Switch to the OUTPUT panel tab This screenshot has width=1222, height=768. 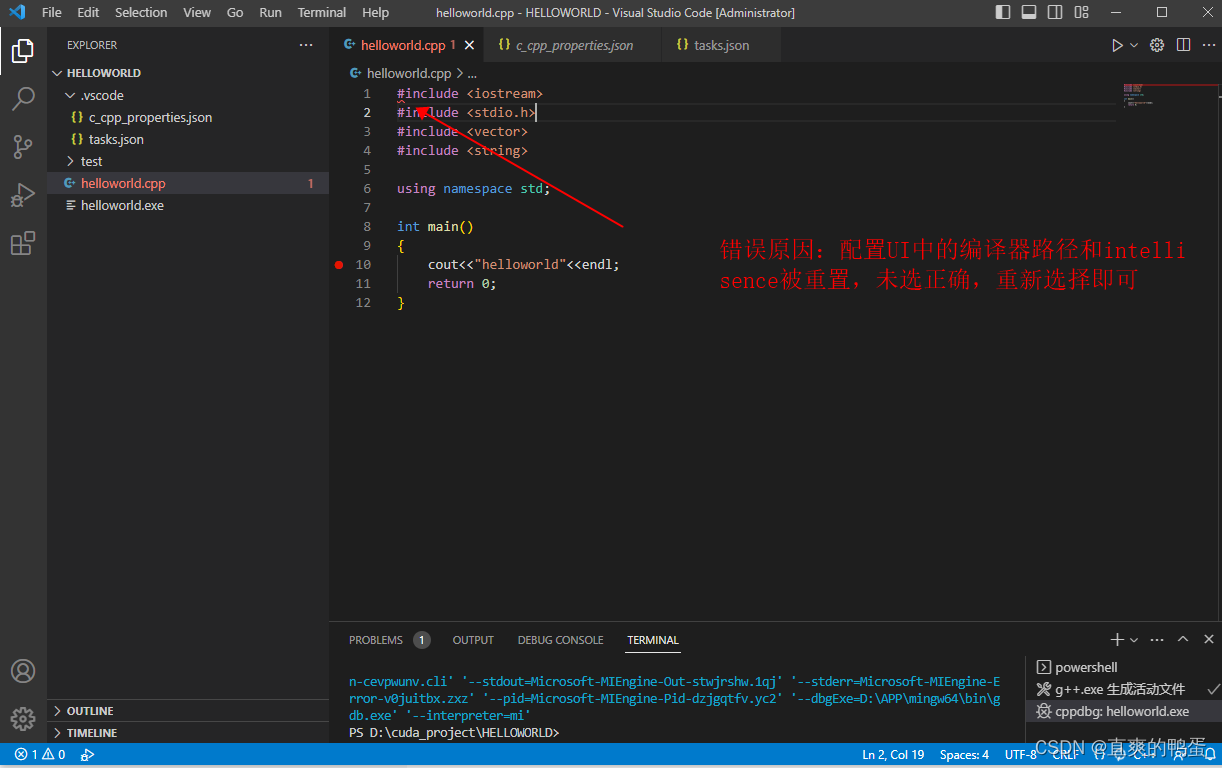pyautogui.click(x=473, y=640)
